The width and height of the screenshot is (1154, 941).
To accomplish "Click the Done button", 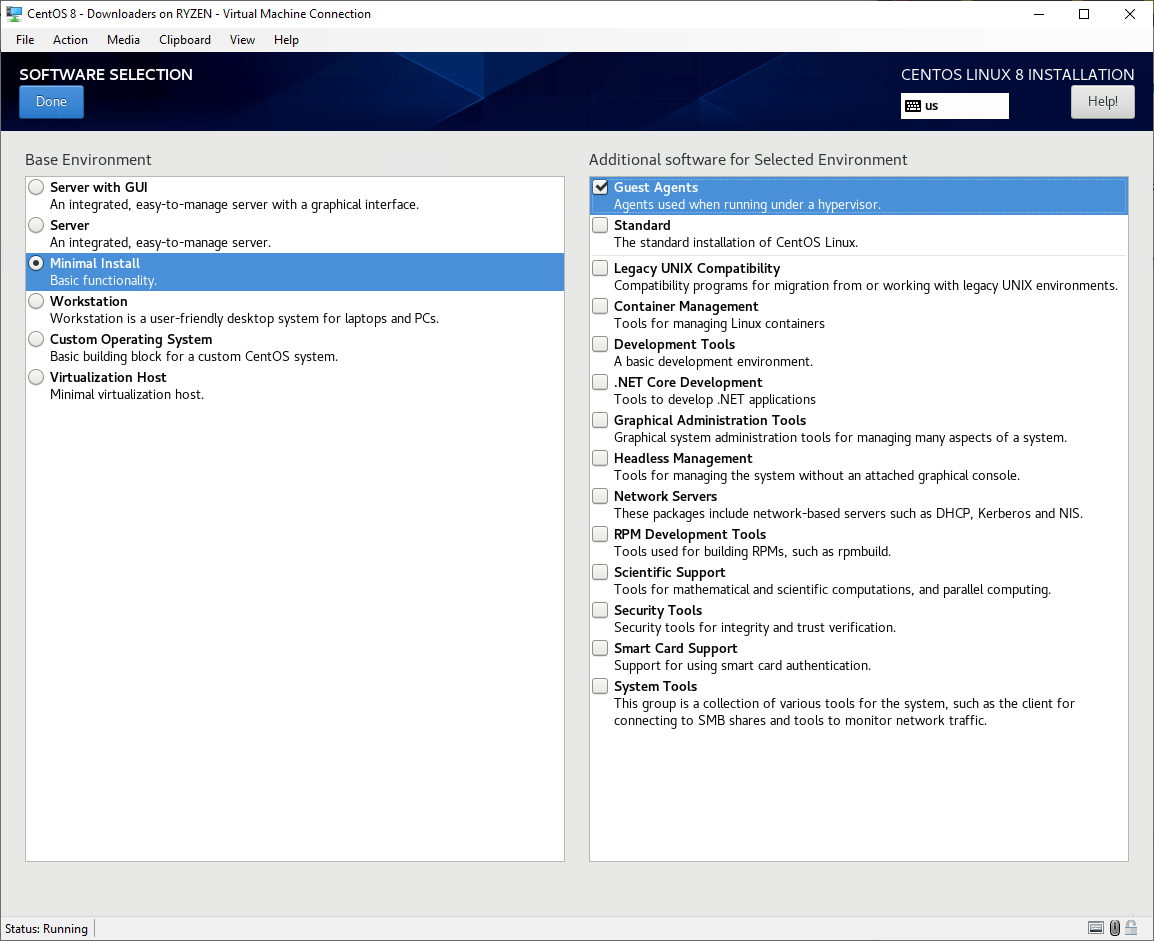I will [51, 102].
